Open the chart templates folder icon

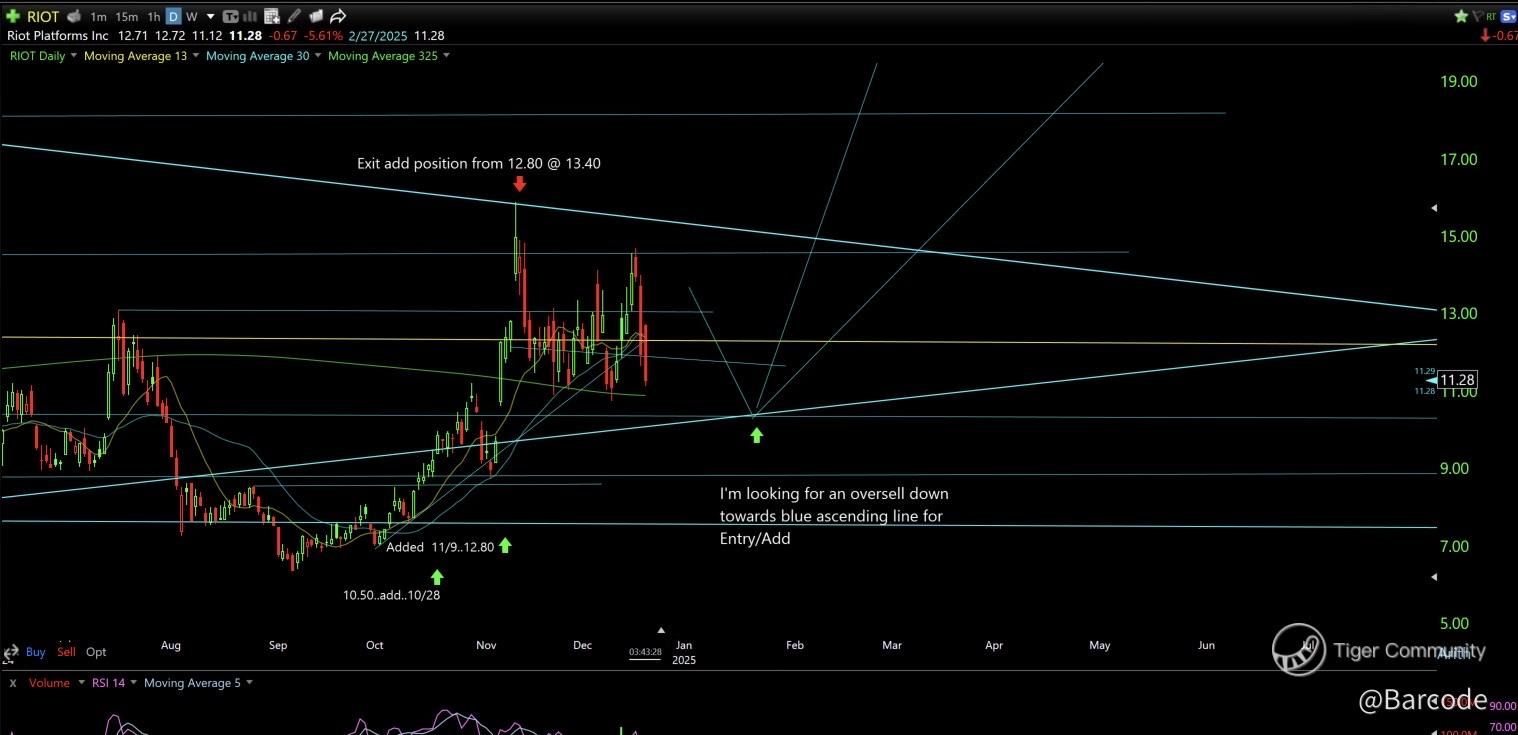click(x=316, y=16)
